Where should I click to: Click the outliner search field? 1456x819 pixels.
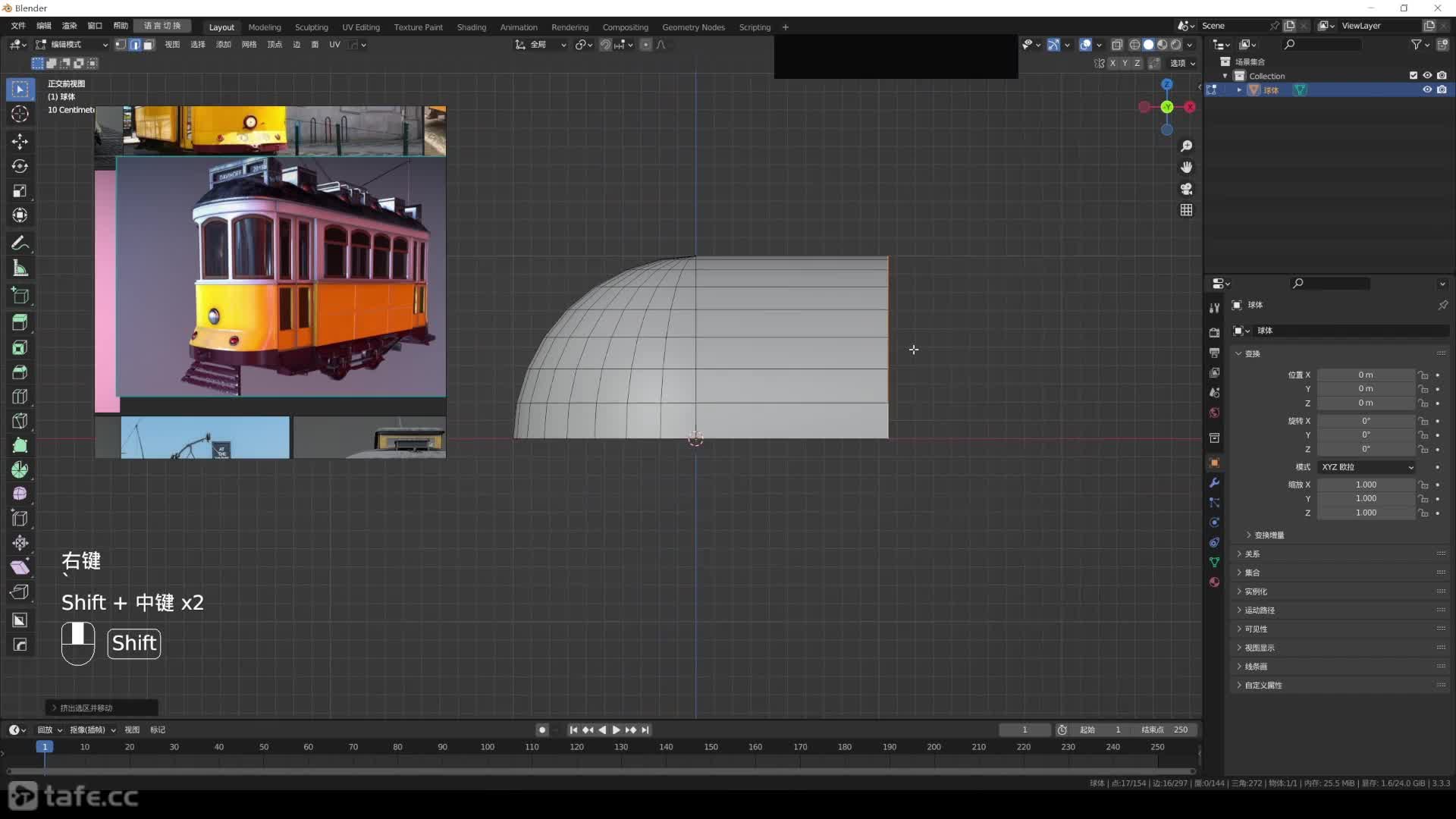point(1323,45)
